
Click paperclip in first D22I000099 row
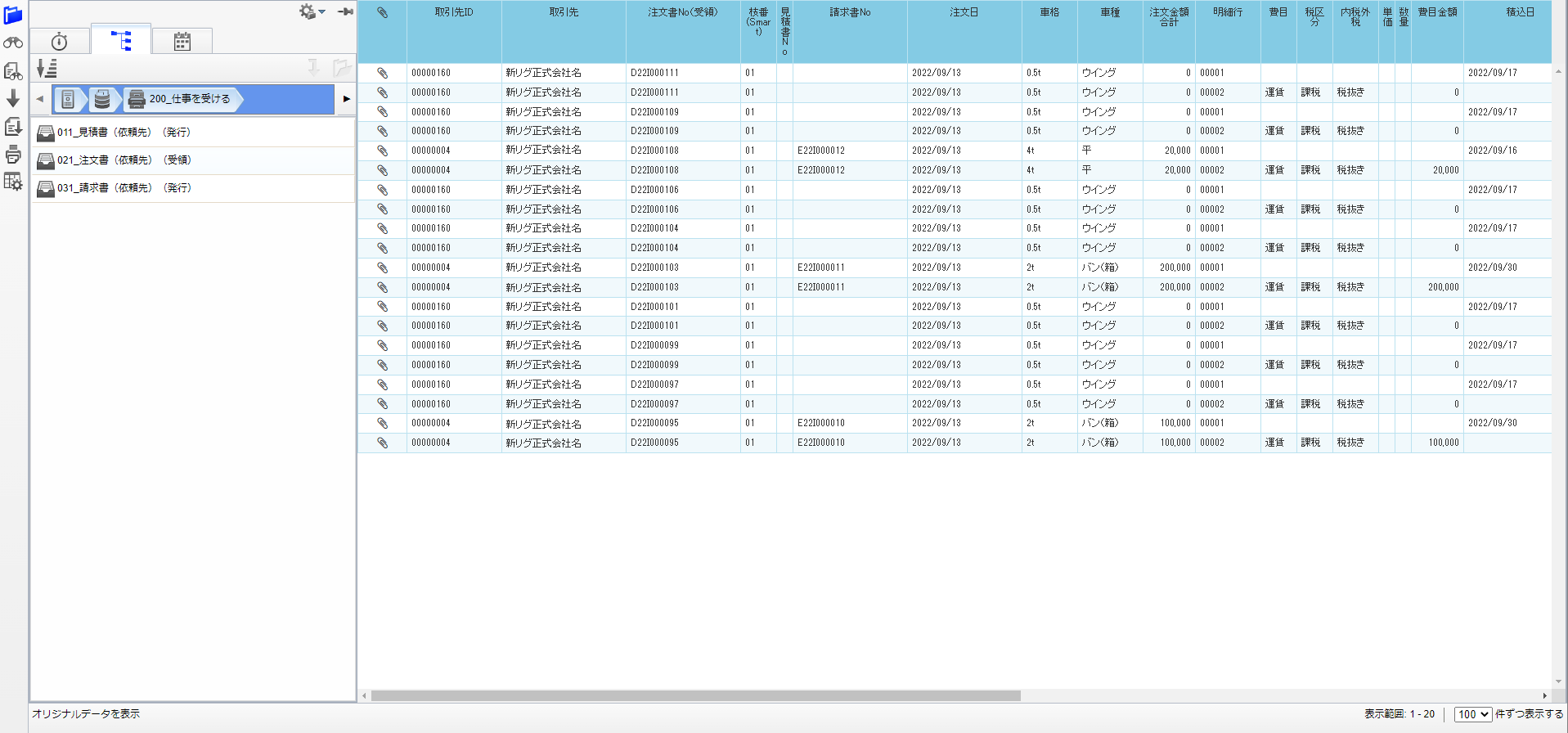click(382, 345)
